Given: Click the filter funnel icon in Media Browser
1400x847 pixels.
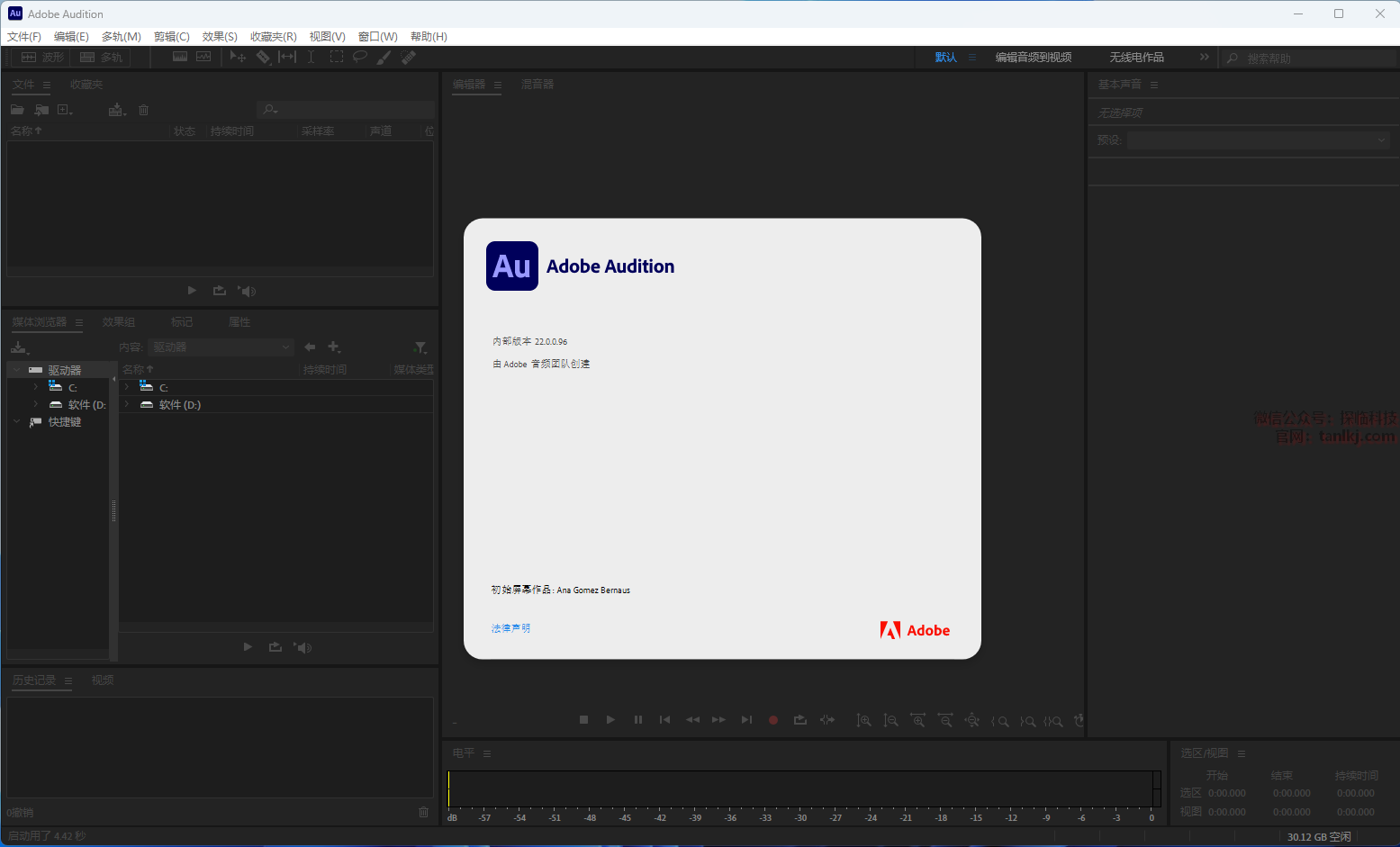Looking at the screenshot, I should click(420, 347).
